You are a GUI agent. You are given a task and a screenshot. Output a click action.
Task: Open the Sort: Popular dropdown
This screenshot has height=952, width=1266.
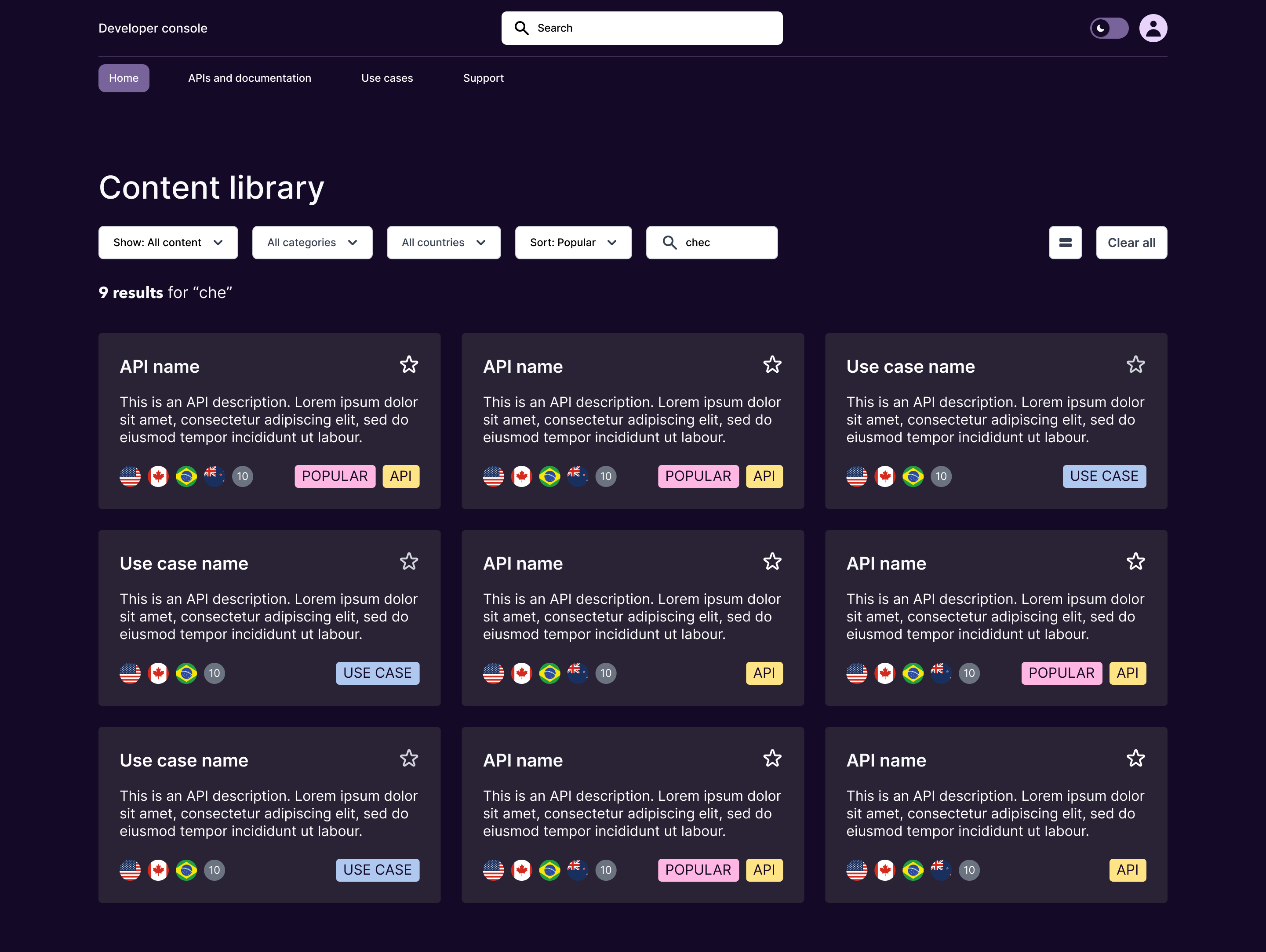click(x=573, y=243)
